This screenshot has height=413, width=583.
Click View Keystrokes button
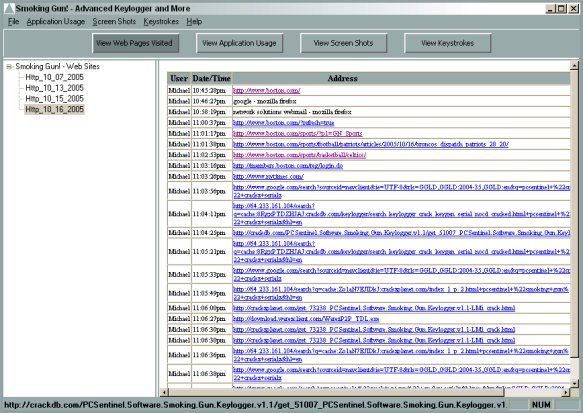(x=447, y=43)
